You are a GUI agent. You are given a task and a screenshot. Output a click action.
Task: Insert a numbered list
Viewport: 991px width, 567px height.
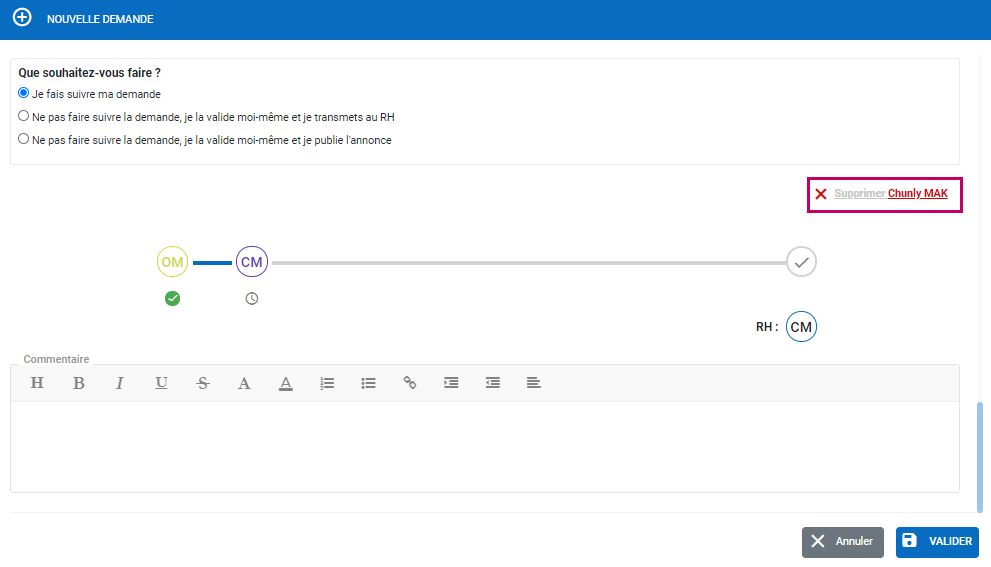pos(327,383)
